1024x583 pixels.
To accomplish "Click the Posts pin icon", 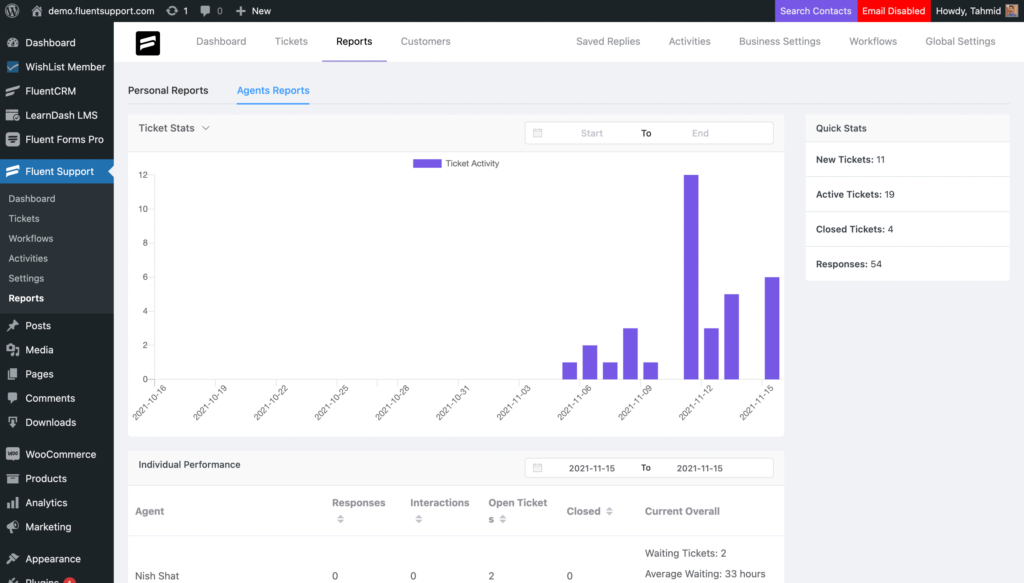I will [x=12, y=325].
